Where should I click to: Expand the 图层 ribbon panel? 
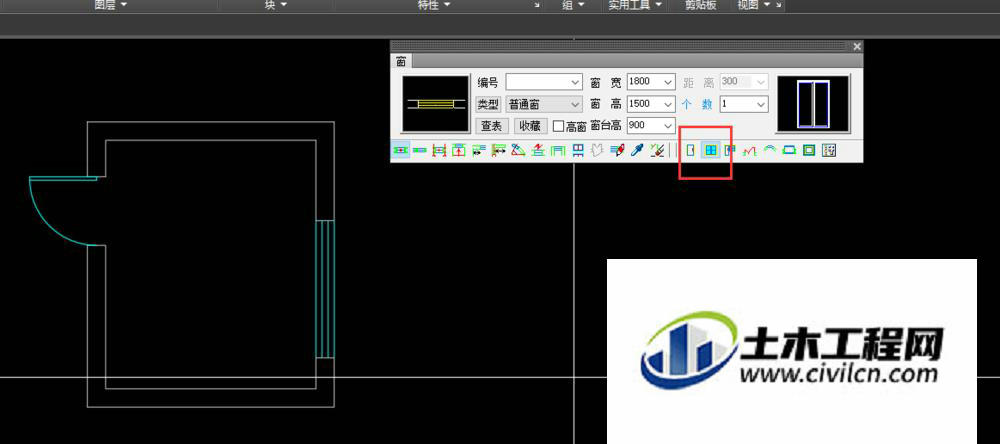tap(110, 4)
